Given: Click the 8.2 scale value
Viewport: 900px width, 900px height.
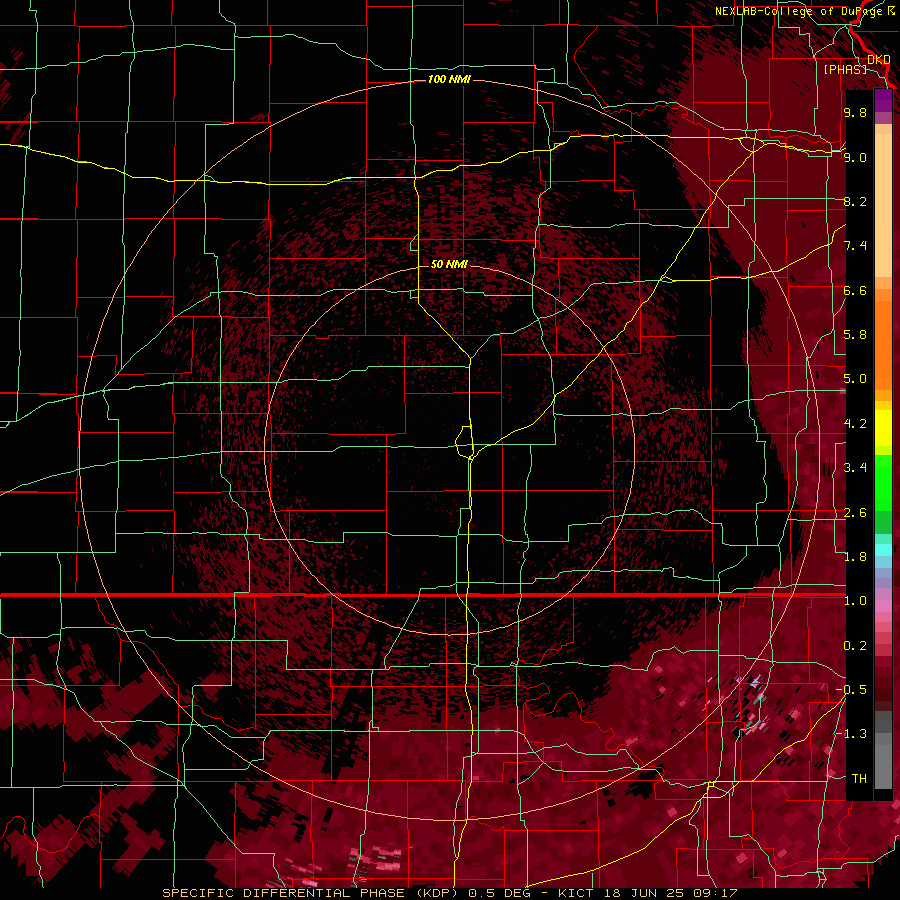Looking at the screenshot, I should pos(855,201).
